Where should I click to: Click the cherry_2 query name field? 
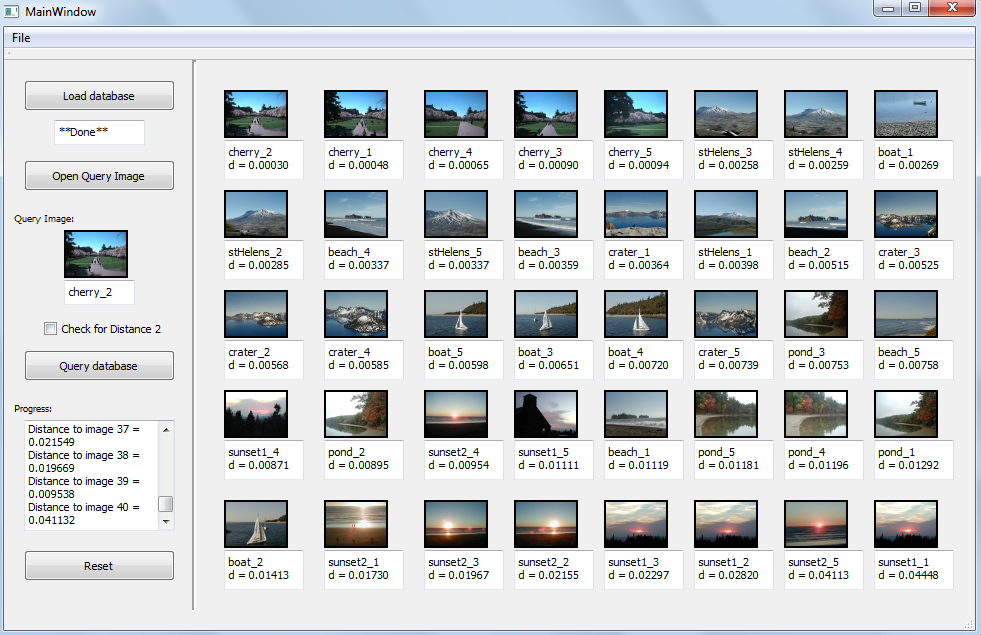(x=99, y=292)
